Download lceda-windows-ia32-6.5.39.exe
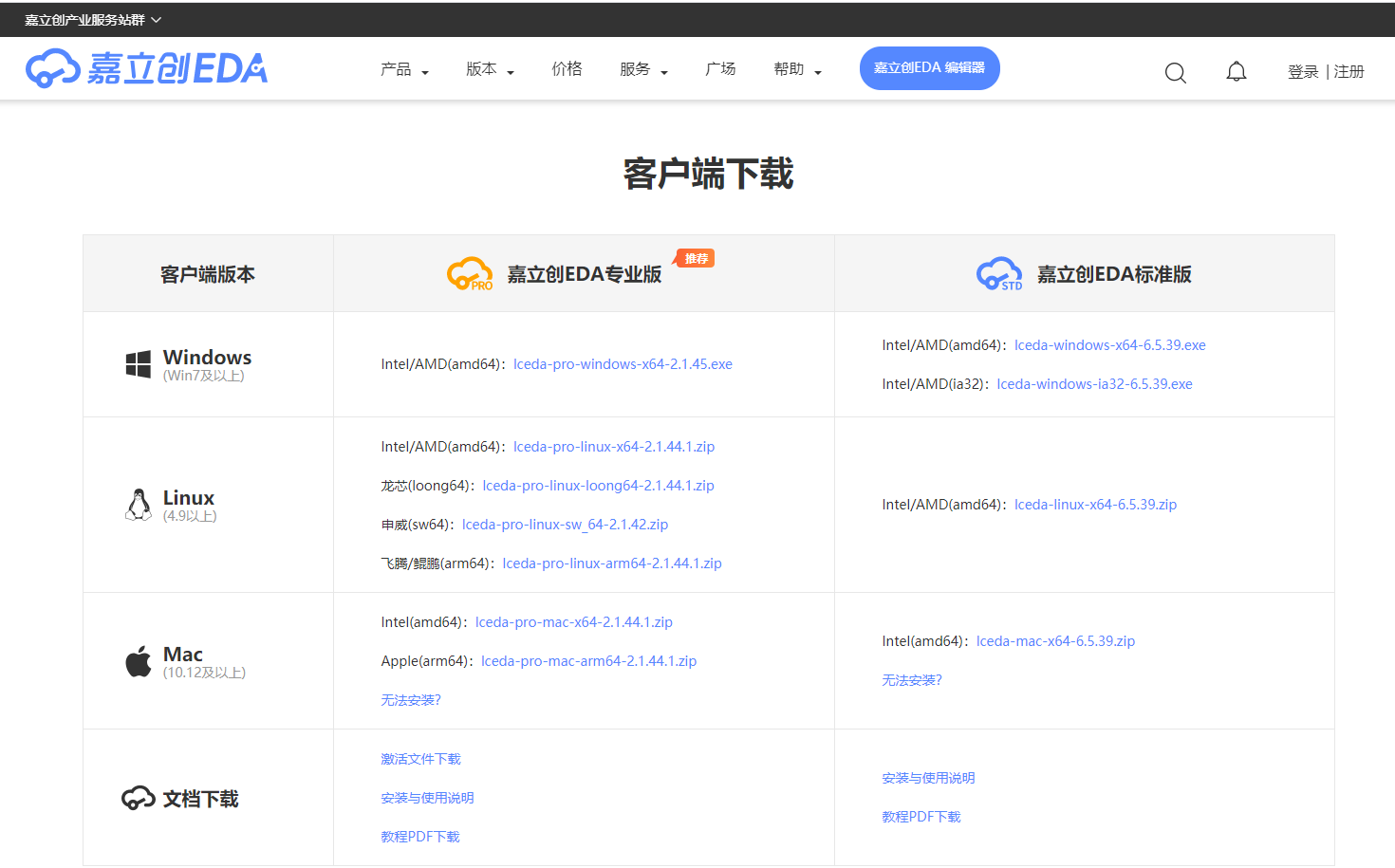Image resolution: width=1395 pixels, height=868 pixels. coord(1094,384)
